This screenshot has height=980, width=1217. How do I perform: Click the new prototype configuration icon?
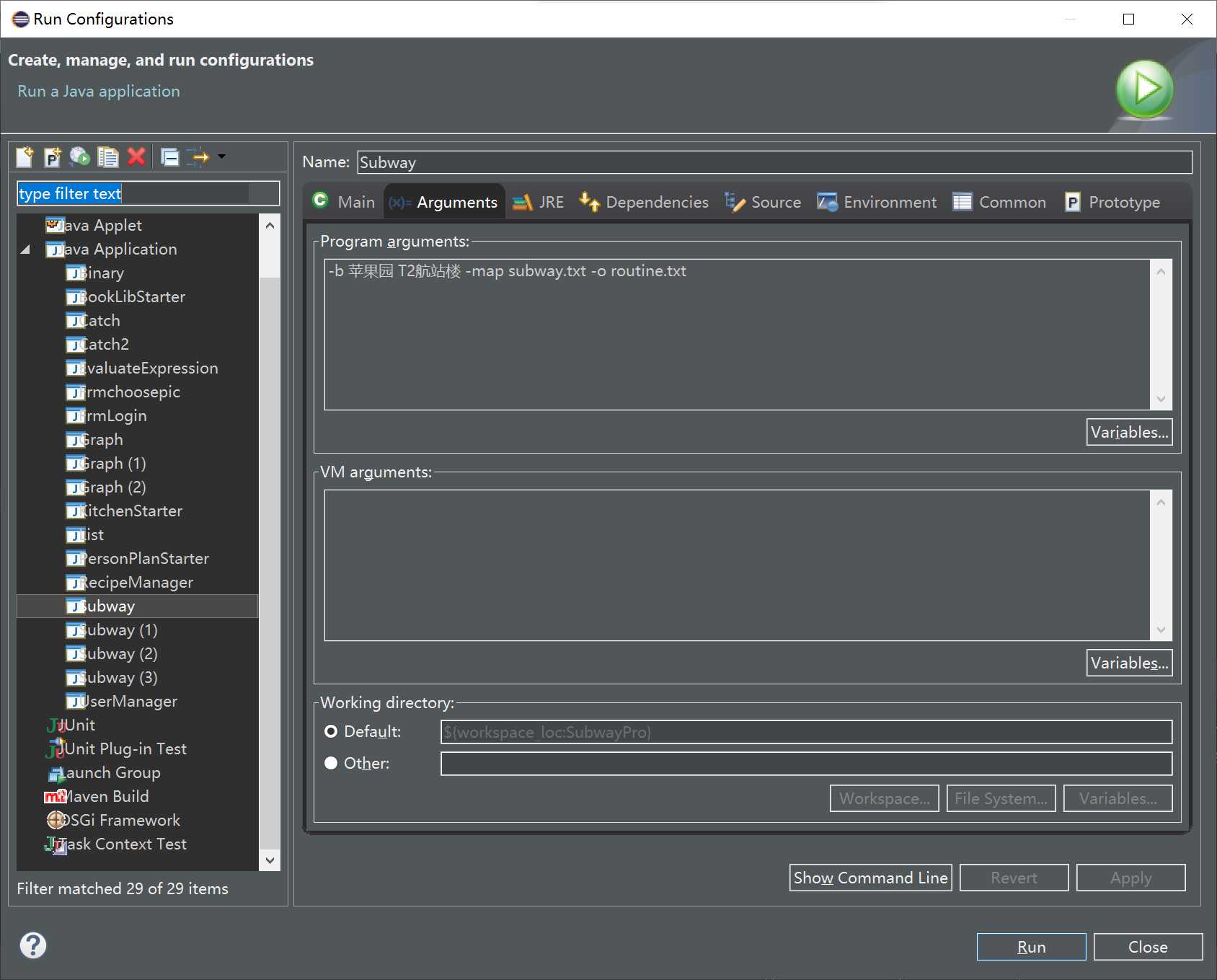tap(52, 156)
